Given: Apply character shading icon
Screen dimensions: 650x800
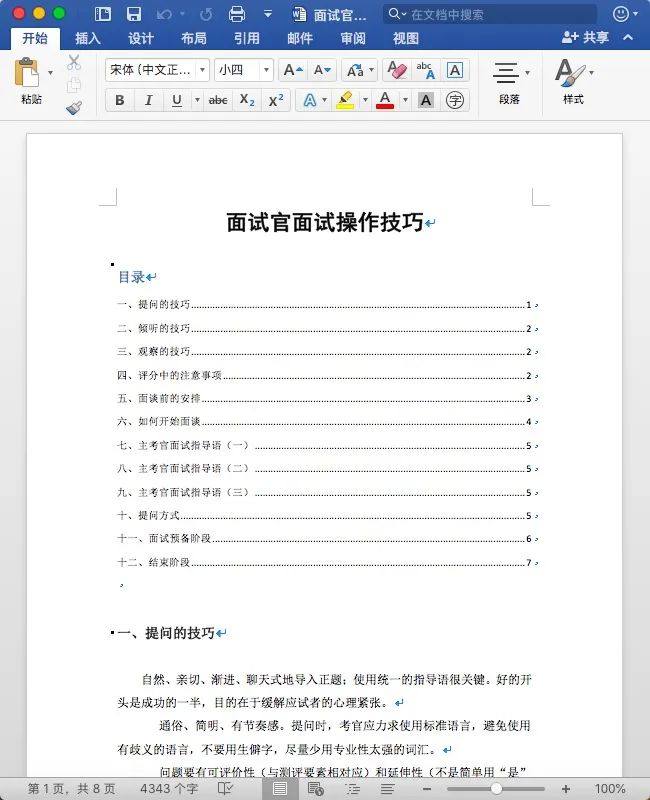Looking at the screenshot, I should click(426, 100).
